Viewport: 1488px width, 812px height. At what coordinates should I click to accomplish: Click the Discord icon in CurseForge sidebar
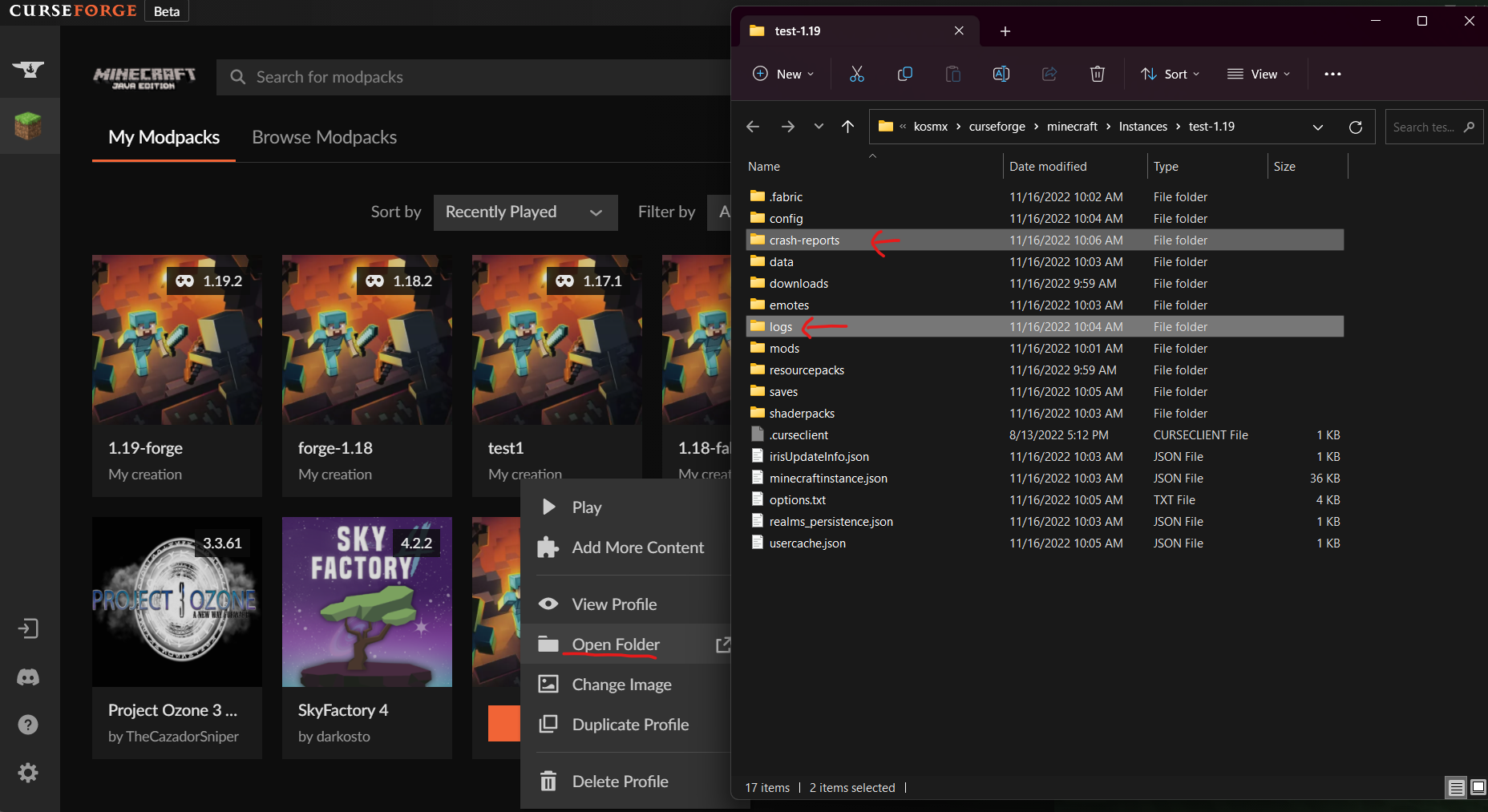28,677
